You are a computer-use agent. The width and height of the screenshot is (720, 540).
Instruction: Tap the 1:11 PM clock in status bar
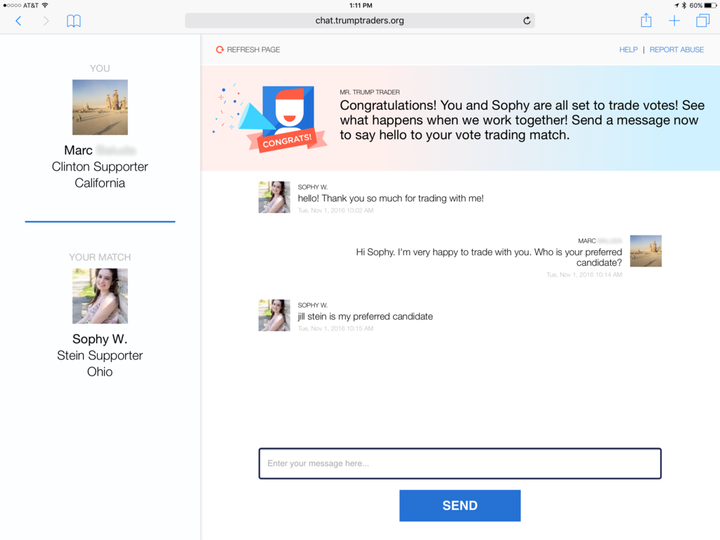click(x=360, y=6)
